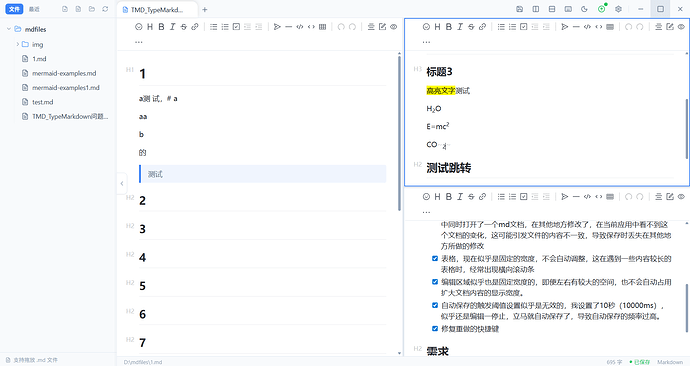Collapse sidebar with left chevron handle
This screenshot has height=366, width=690.
[x=122, y=183]
